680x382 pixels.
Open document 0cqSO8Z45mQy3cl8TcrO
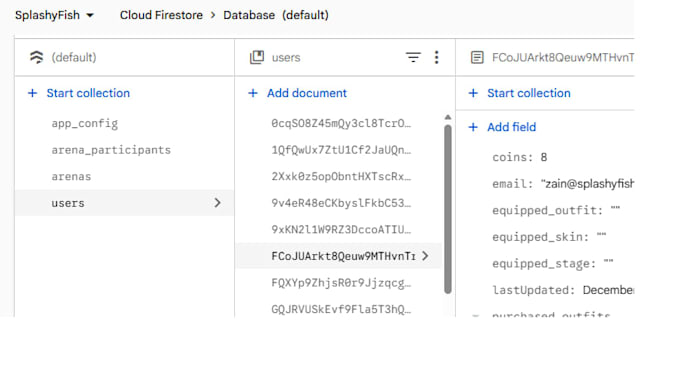pyautogui.click(x=341, y=124)
